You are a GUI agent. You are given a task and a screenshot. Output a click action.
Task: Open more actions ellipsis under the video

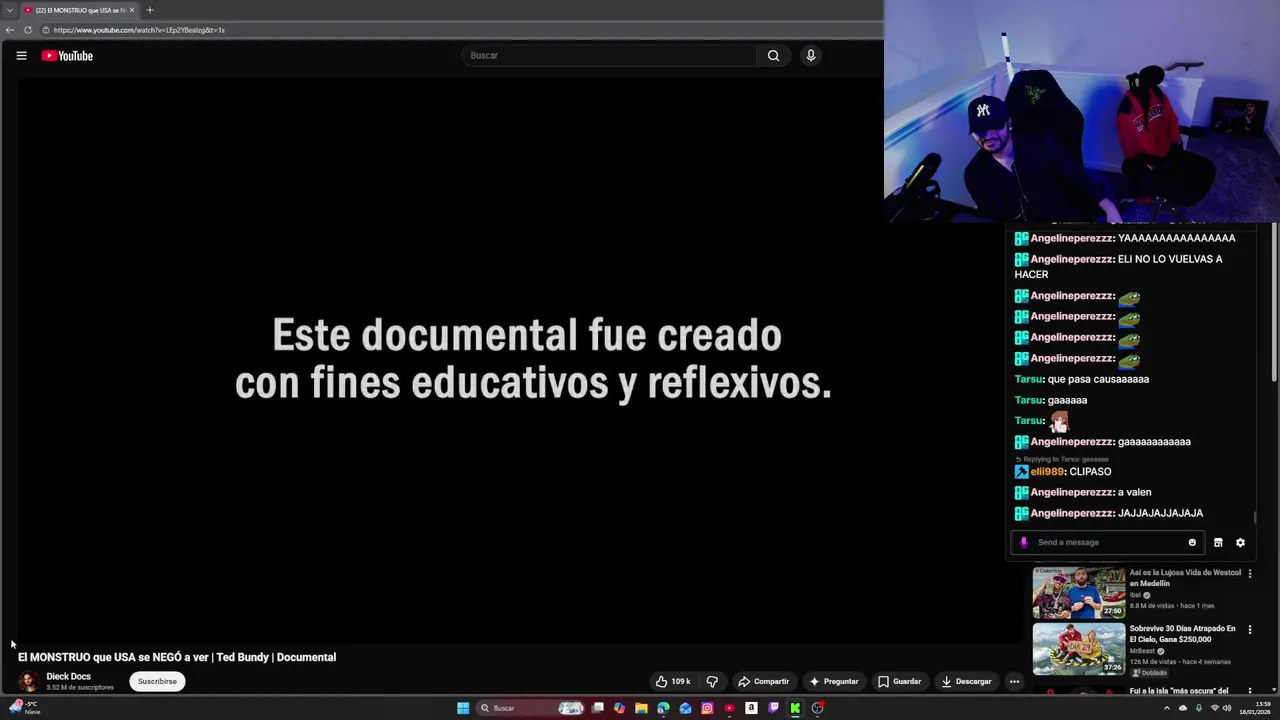tap(1014, 681)
